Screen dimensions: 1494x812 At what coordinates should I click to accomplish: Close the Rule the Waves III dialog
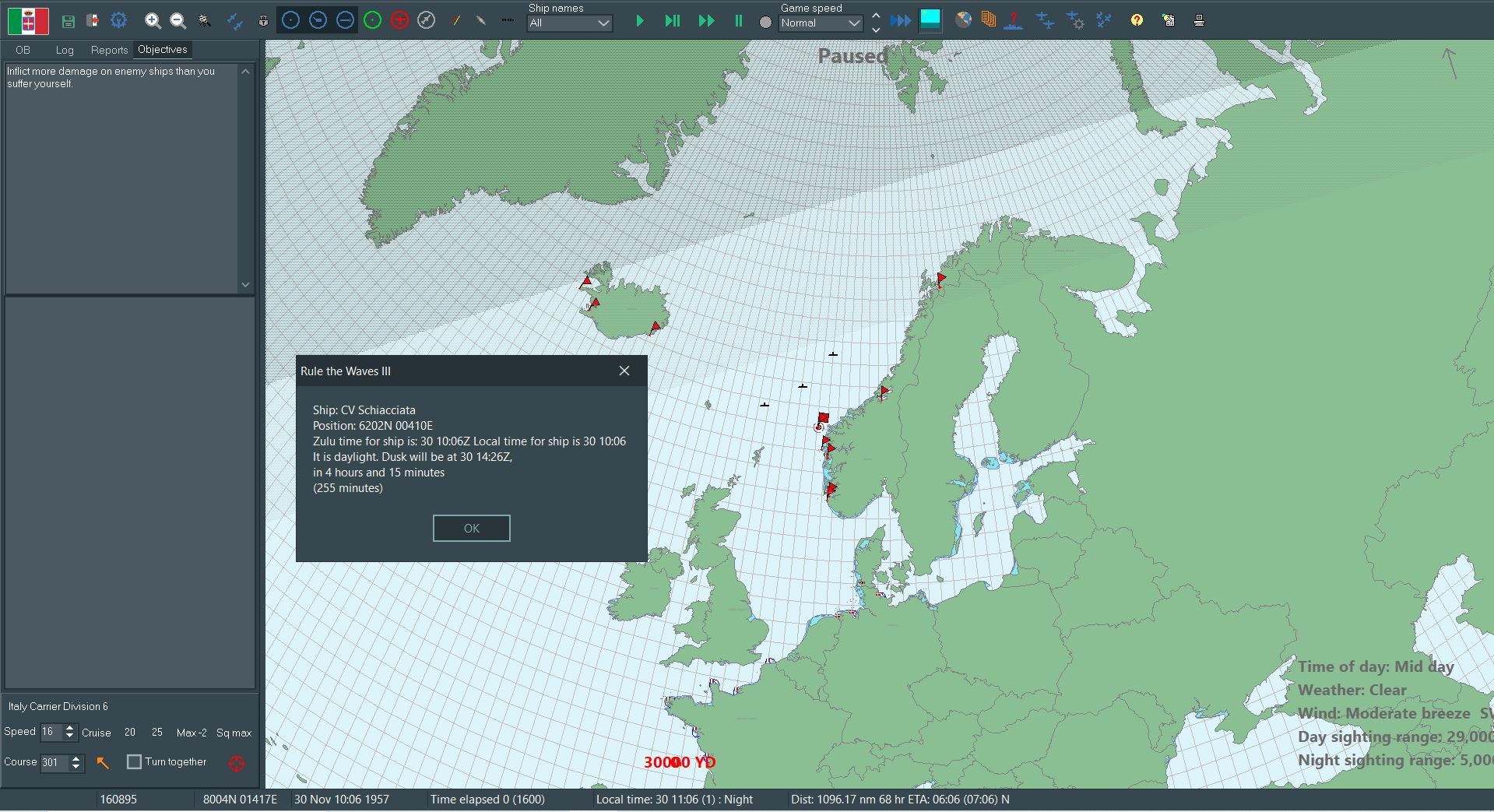624,371
